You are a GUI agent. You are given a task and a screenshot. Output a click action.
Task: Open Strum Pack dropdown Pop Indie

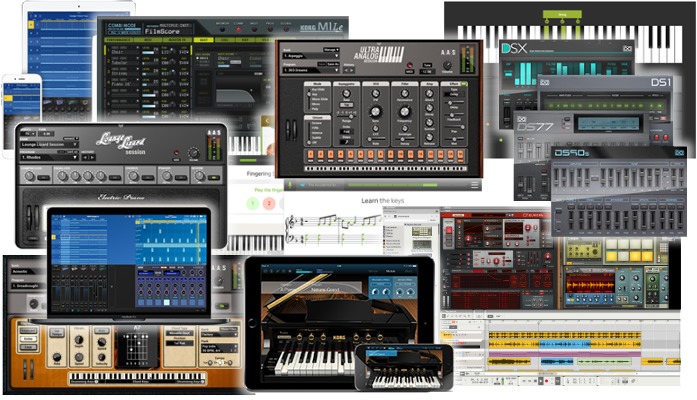click(219, 346)
